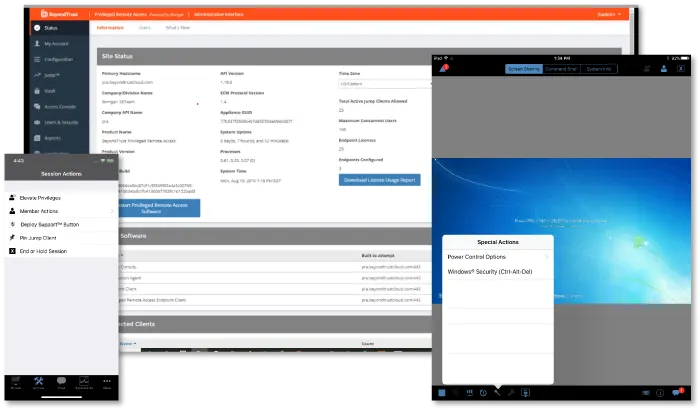700x410 pixels.
Task: Expand Power Control Options in Special Actions
Action: click(x=498, y=257)
